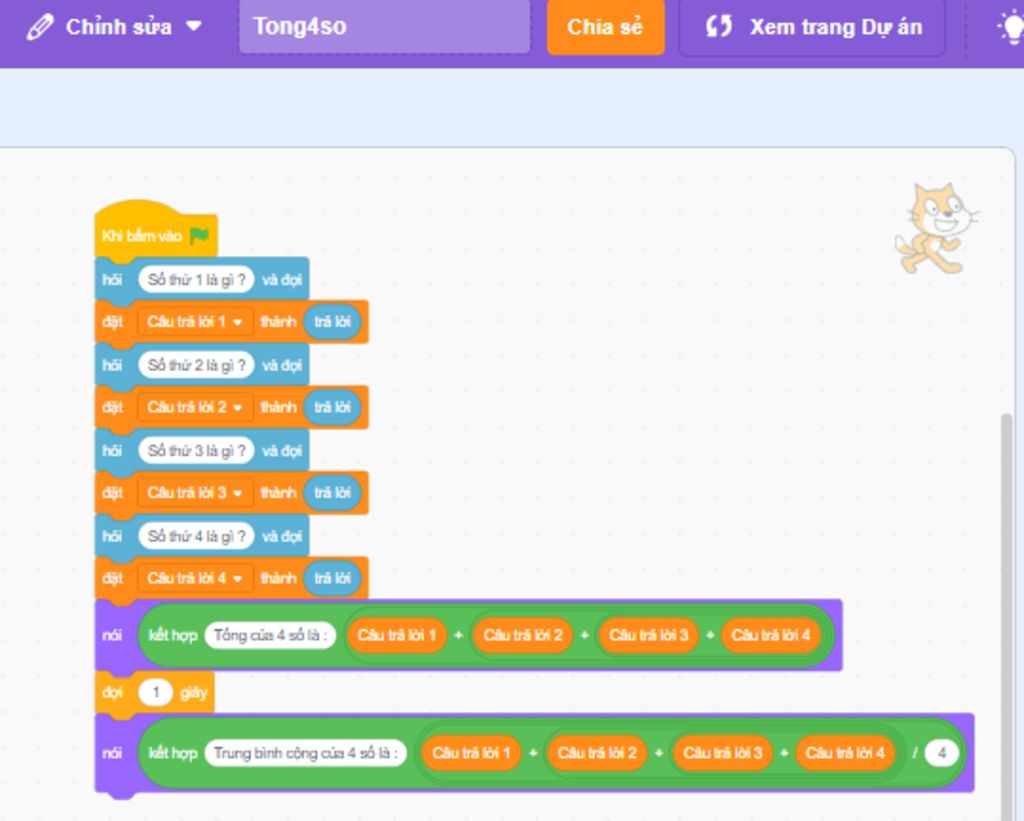
Task: Select the last nói block label
Action: point(112,753)
